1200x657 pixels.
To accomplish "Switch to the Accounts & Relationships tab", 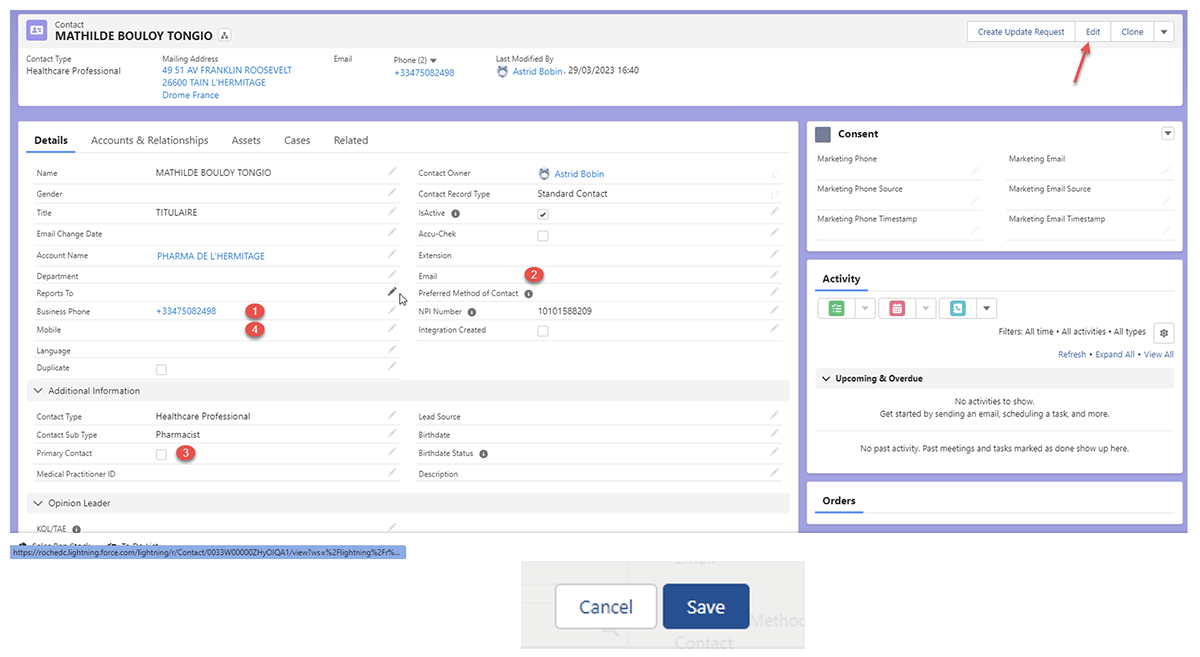I will click(x=149, y=141).
